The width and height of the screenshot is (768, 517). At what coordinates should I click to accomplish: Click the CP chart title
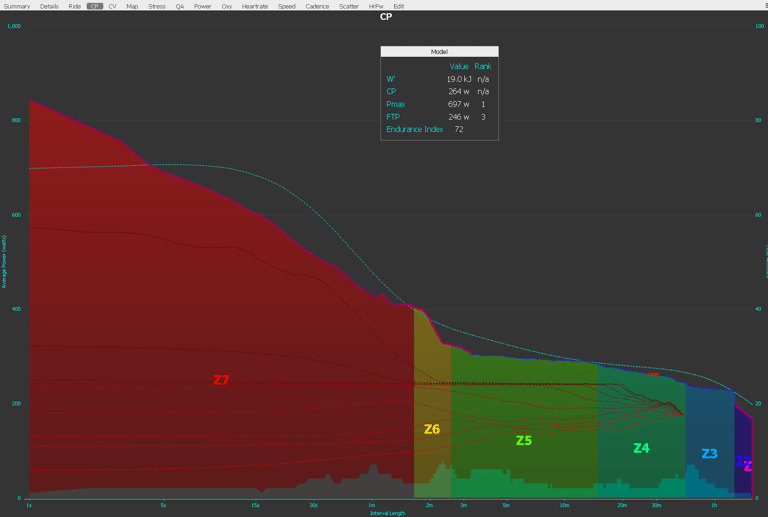[386, 17]
